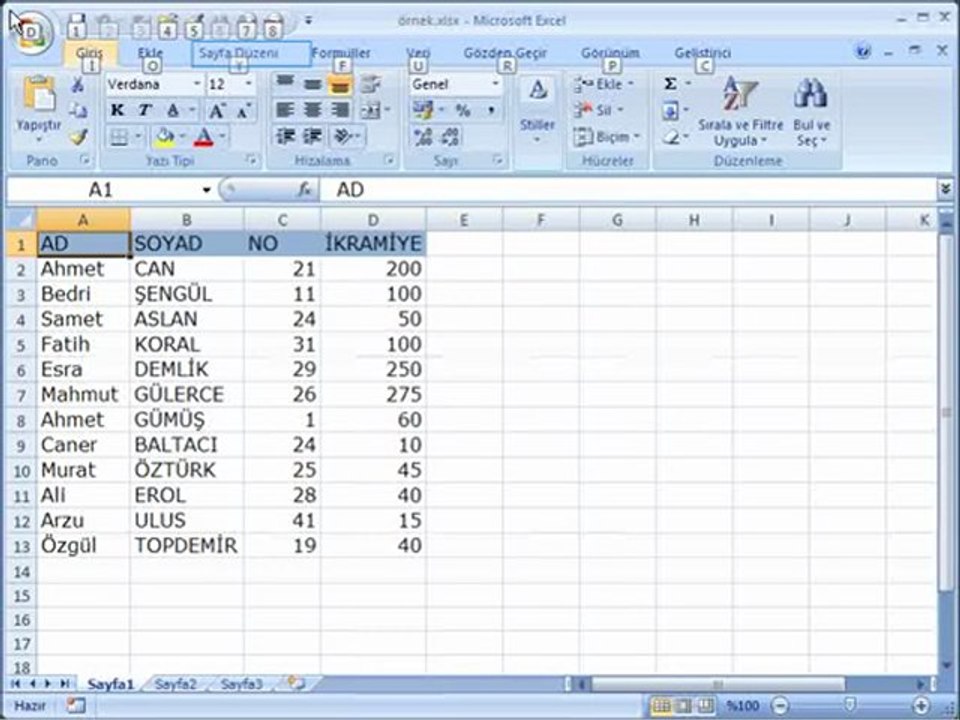Open the Biçim format button
This screenshot has width=960, height=720.
[x=606, y=137]
